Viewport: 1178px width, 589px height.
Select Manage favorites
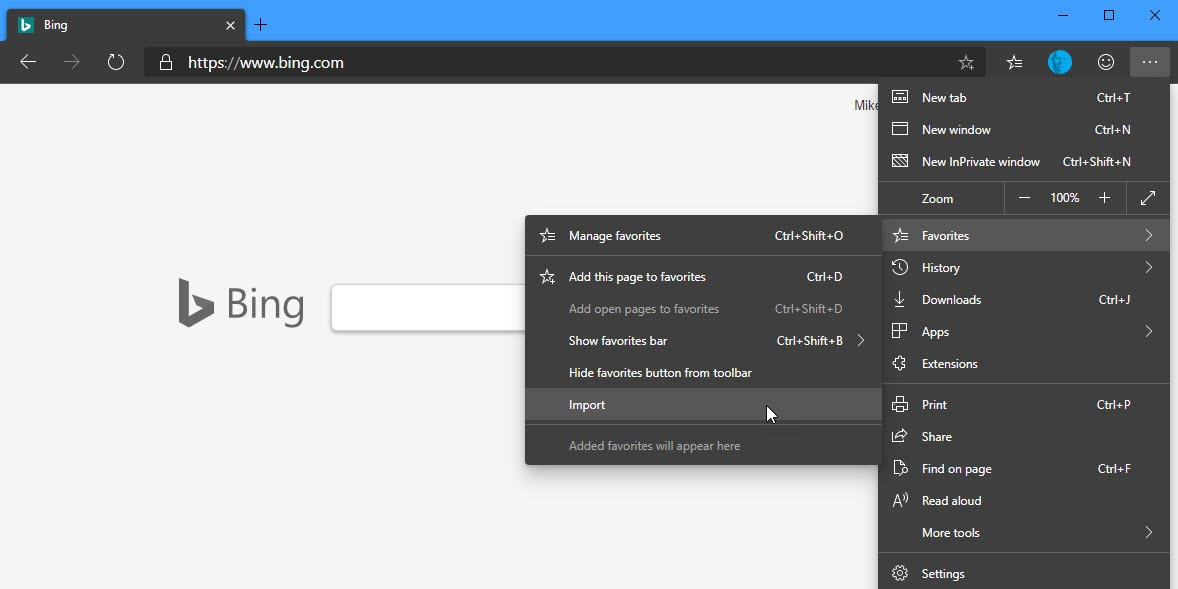click(703, 236)
